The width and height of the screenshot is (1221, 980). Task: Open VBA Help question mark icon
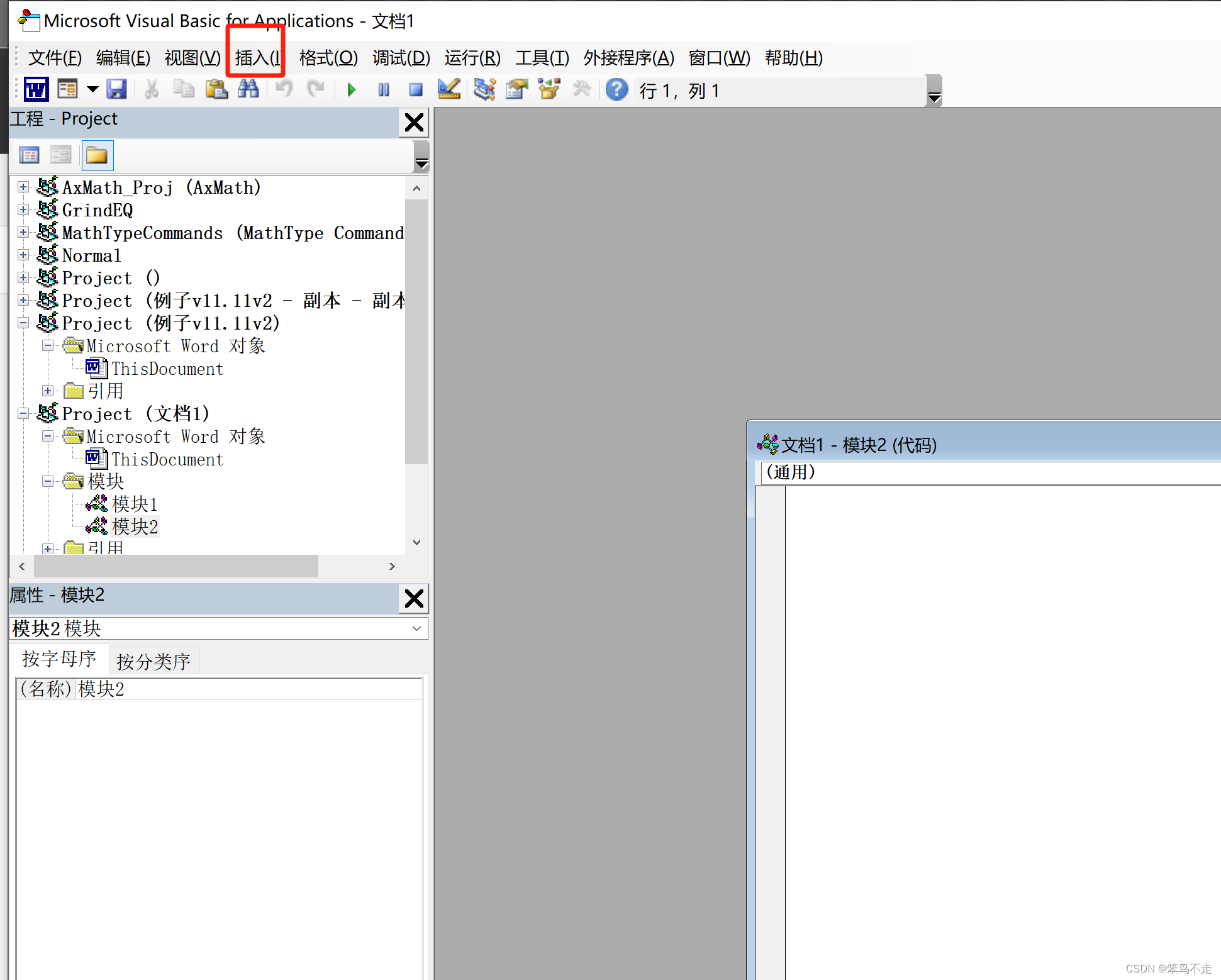[x=616, y=89]
